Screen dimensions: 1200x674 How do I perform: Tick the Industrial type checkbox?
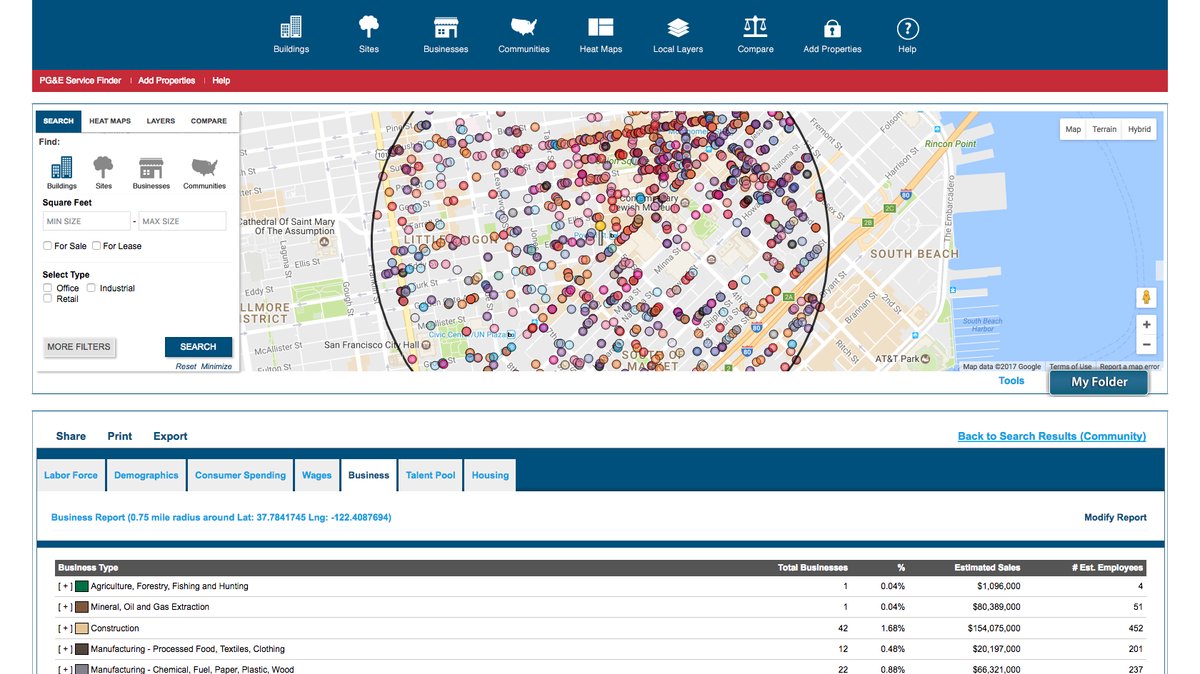[x=92, y=288]
